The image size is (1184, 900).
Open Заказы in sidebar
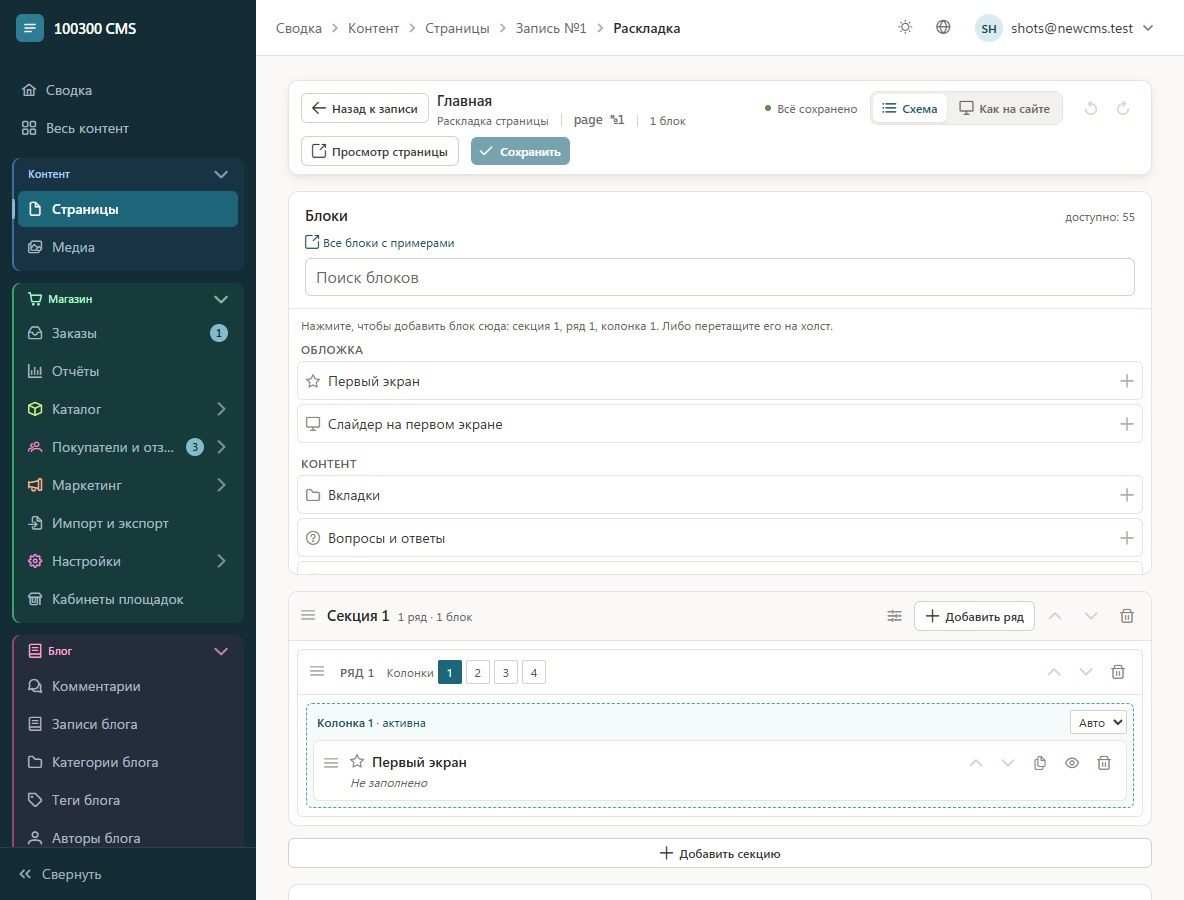tap(128, 333)
